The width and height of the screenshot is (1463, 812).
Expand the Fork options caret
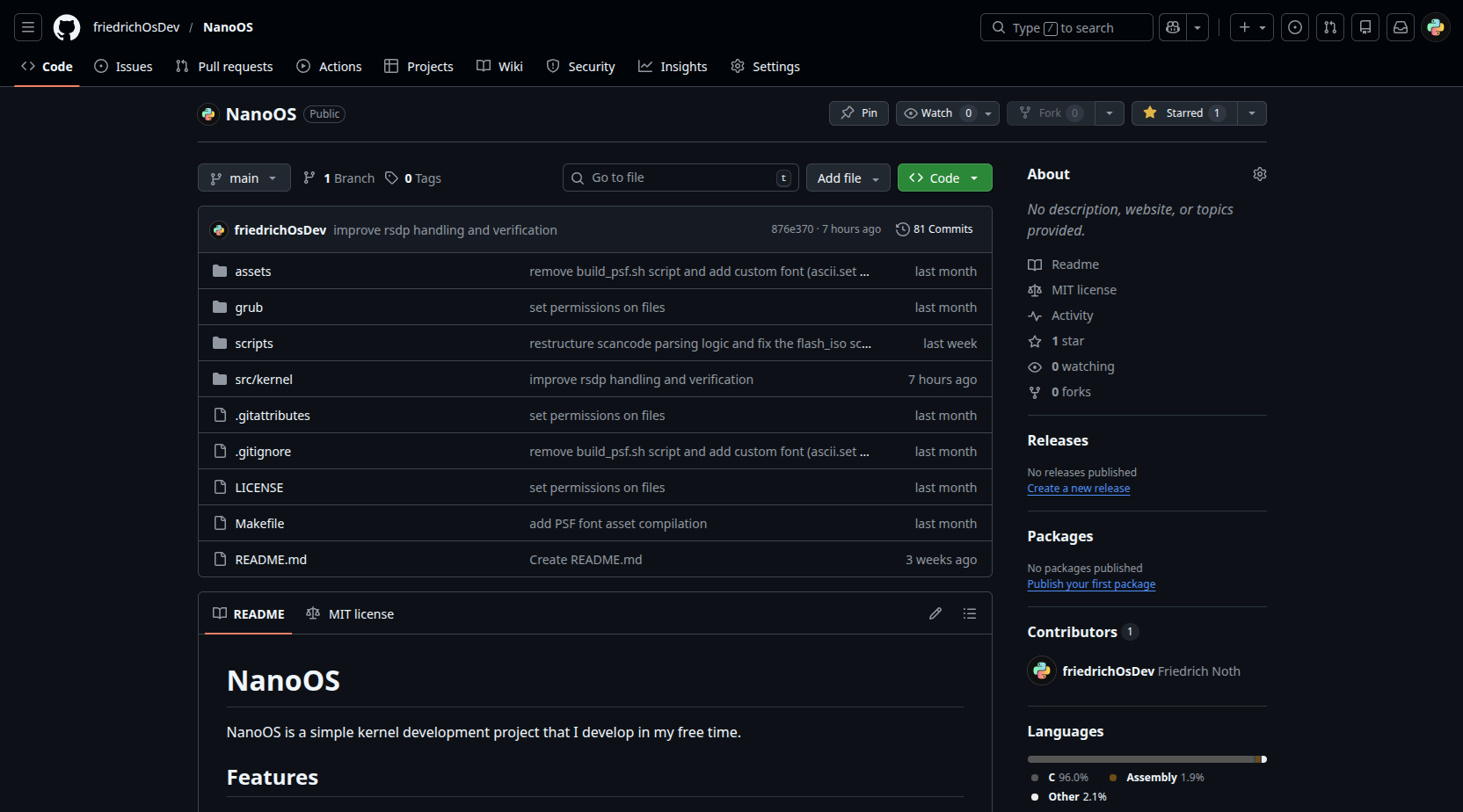(x=1110, y=113)
